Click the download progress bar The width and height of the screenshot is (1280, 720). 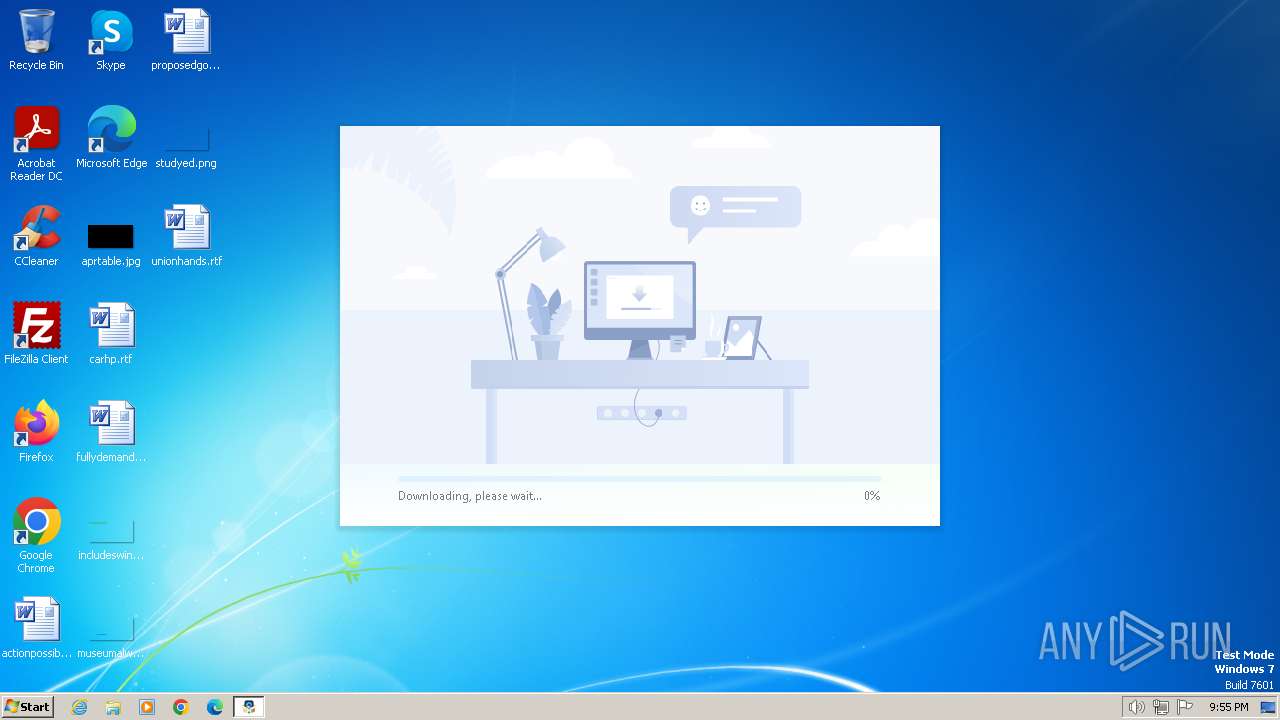coord(639,479)
